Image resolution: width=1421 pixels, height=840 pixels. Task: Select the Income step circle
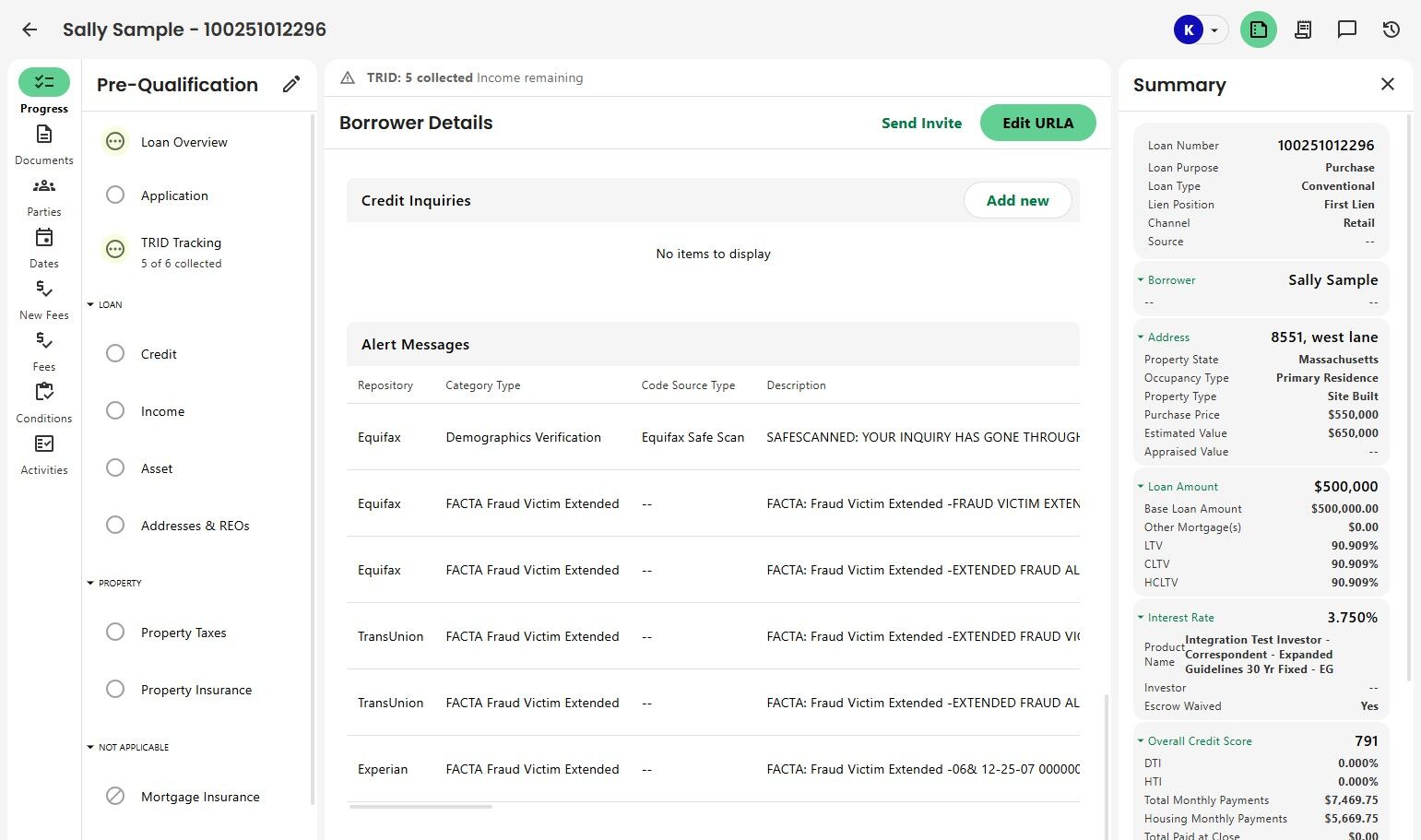[x=115, y=411]
